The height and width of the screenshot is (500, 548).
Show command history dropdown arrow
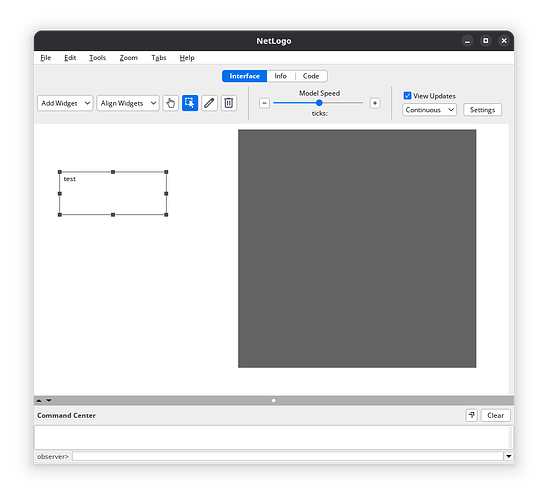pos(509,456)
